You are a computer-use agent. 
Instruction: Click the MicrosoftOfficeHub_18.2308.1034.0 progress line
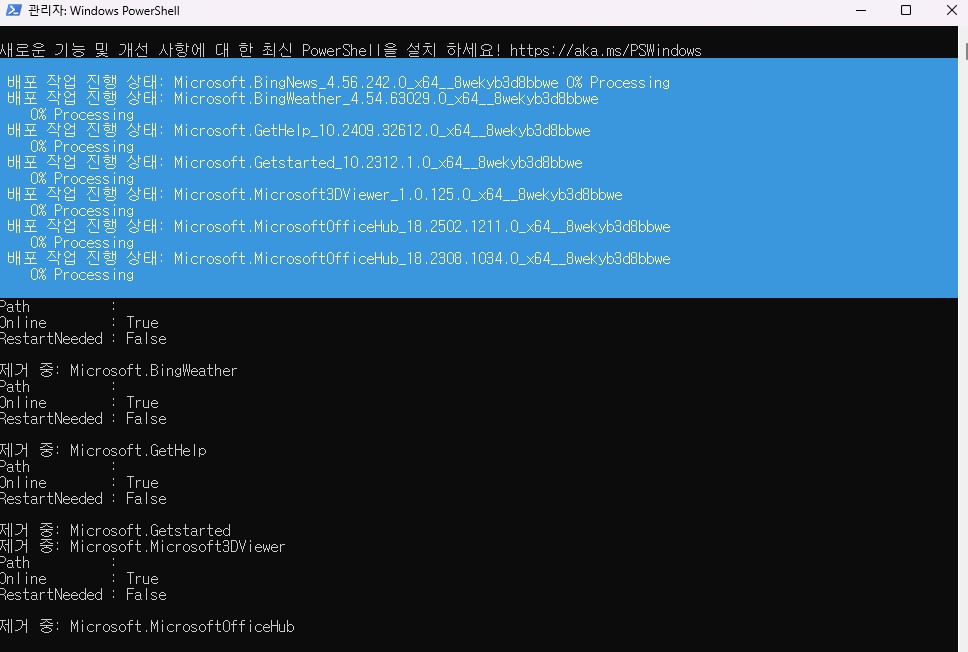pyautogui.click(x=338, y=258)
